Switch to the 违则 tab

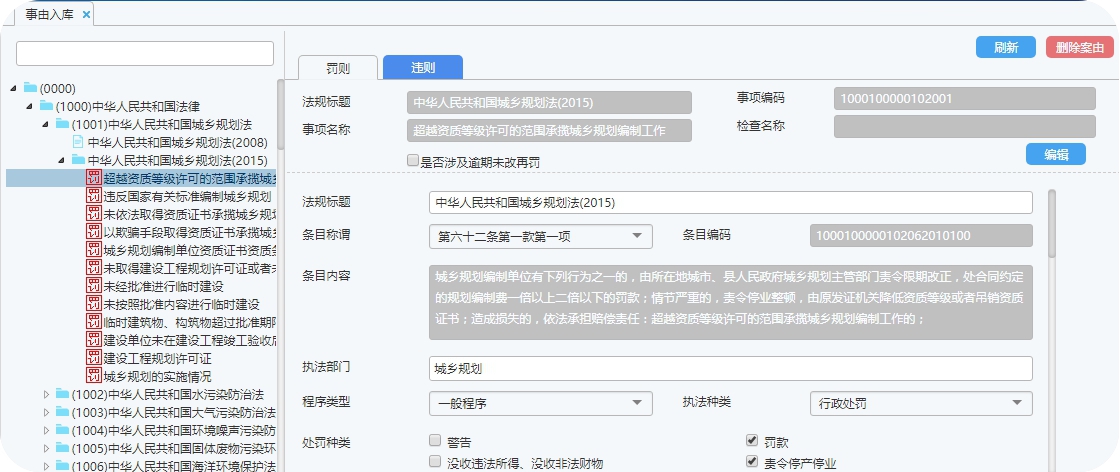423,68
